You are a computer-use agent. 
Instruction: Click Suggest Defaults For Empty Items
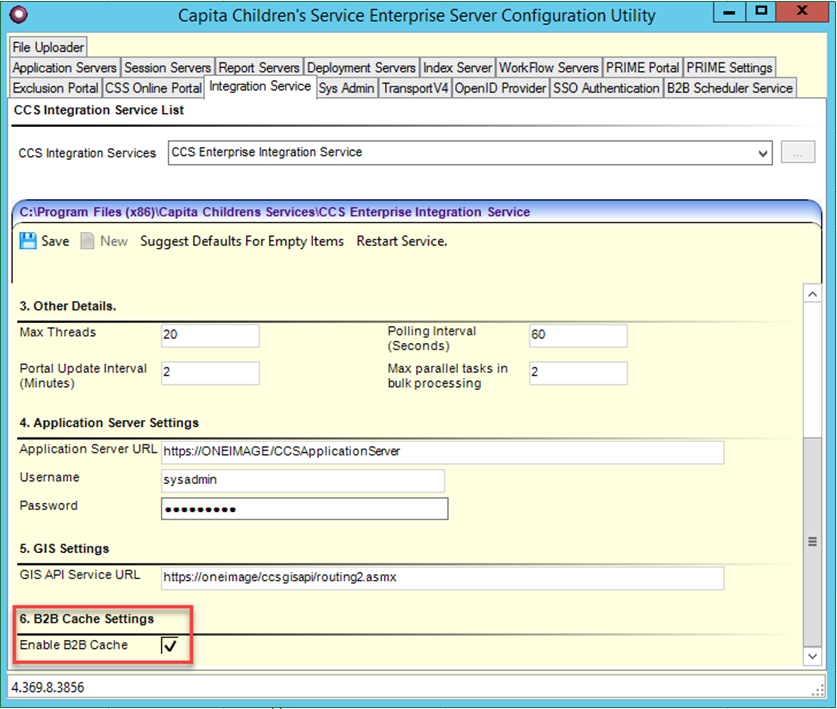[242, 241]
